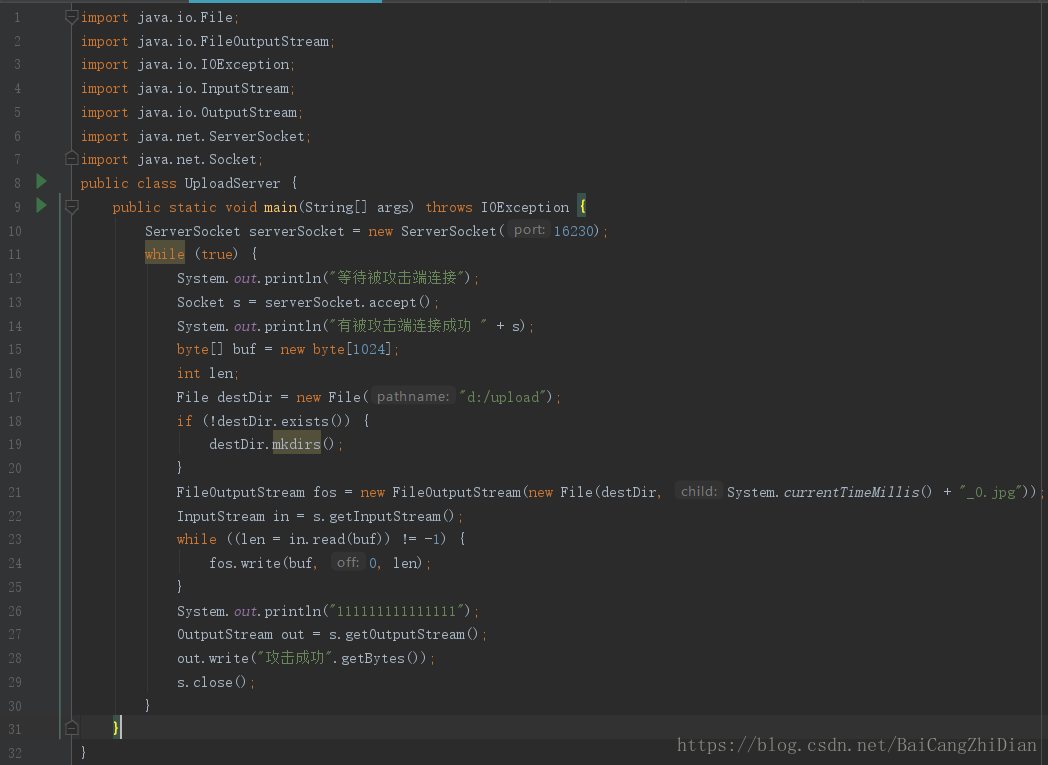Click line number 21 in gutter
The width and height of the screenshot is (1048, 765).
pyautogui.click(x=15, y=492)
